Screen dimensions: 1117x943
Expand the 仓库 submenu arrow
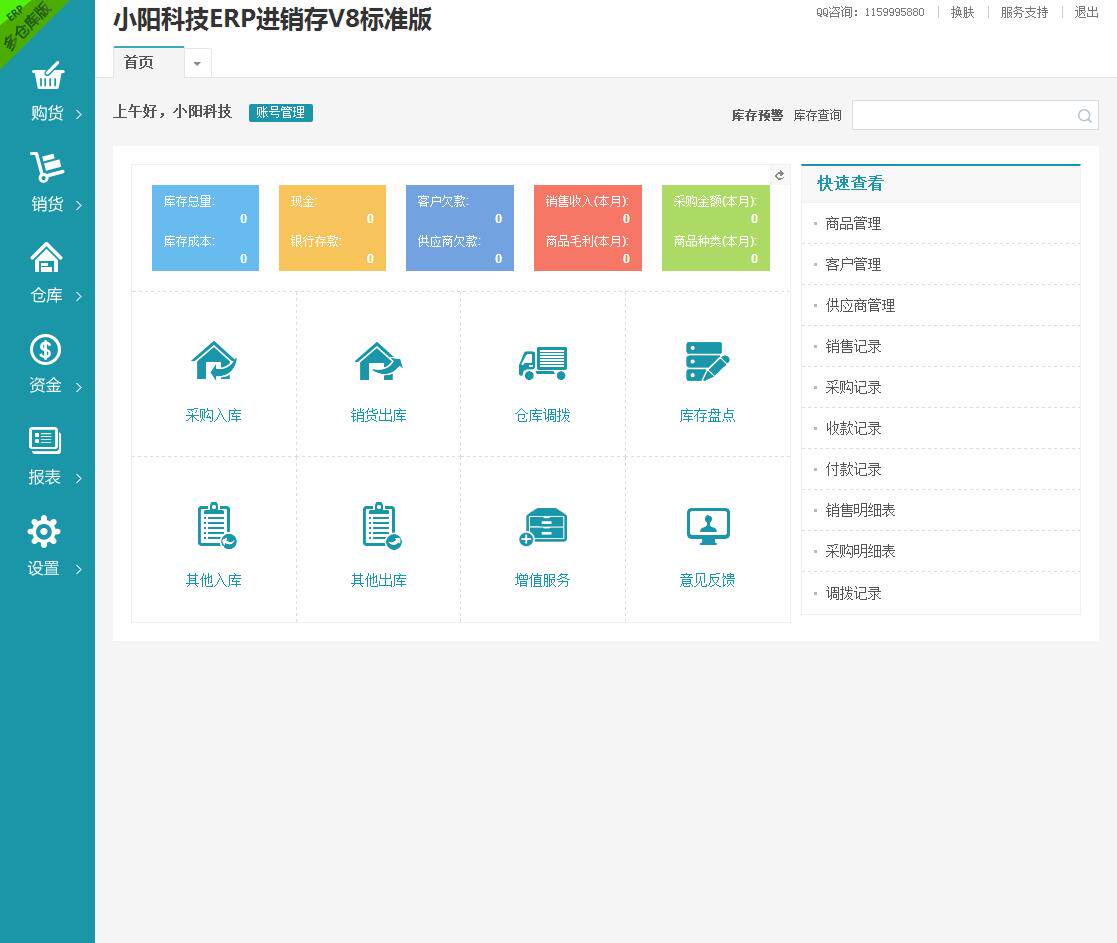[x=78, y=296]
